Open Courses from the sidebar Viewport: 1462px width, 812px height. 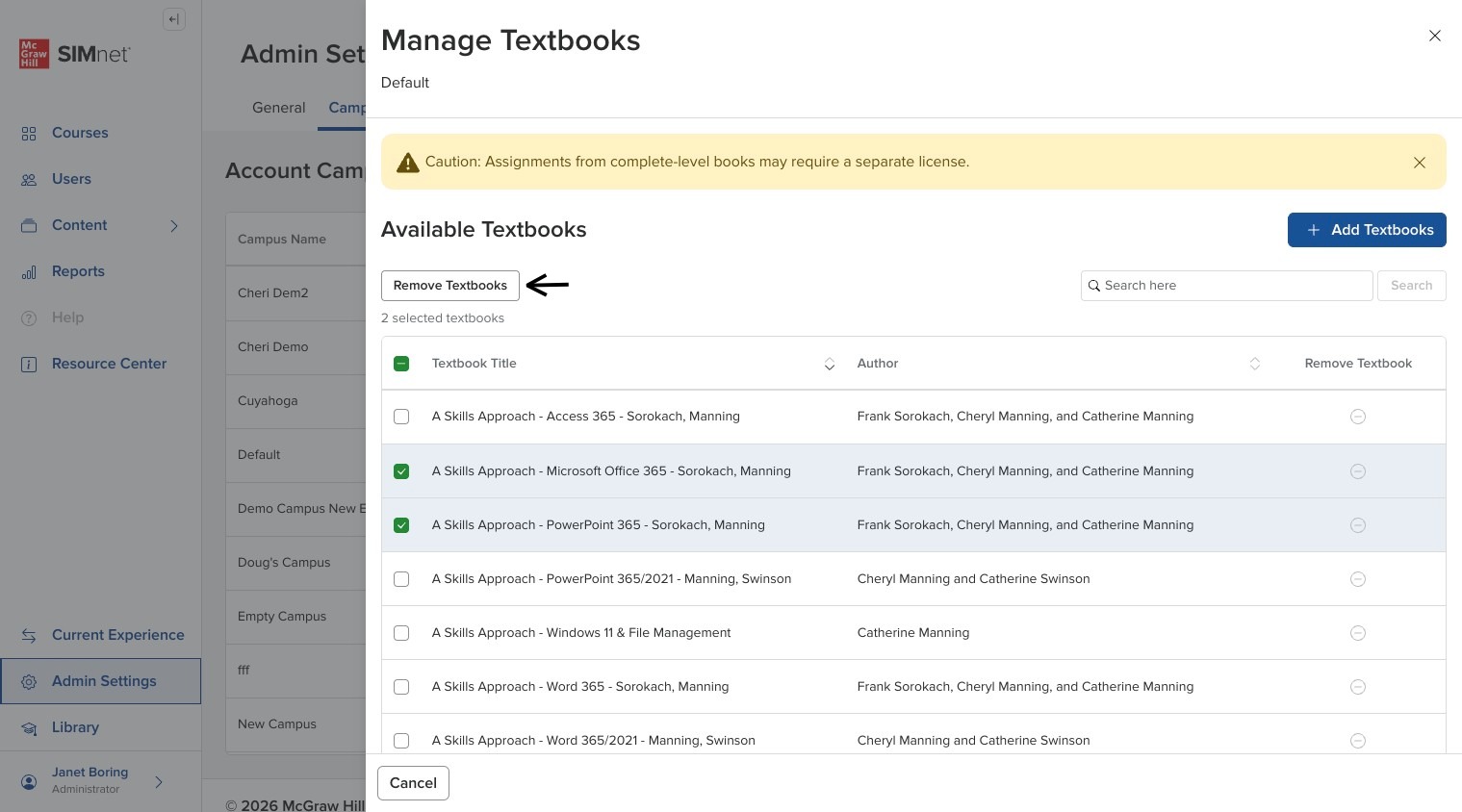80,133
